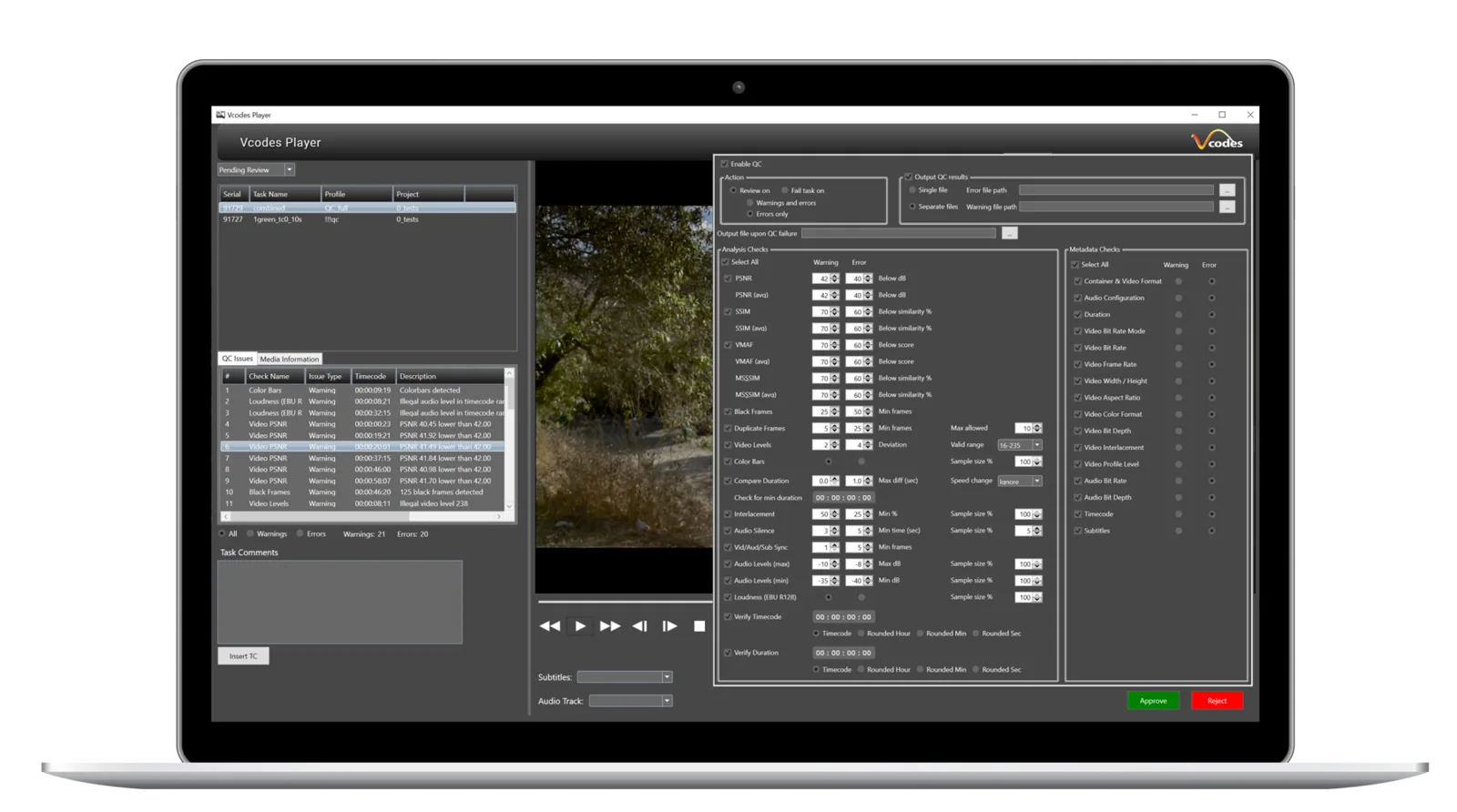1457x812 pixels.
Task: Select the issue 'Colorbars detected'
Action: (362, 391)
